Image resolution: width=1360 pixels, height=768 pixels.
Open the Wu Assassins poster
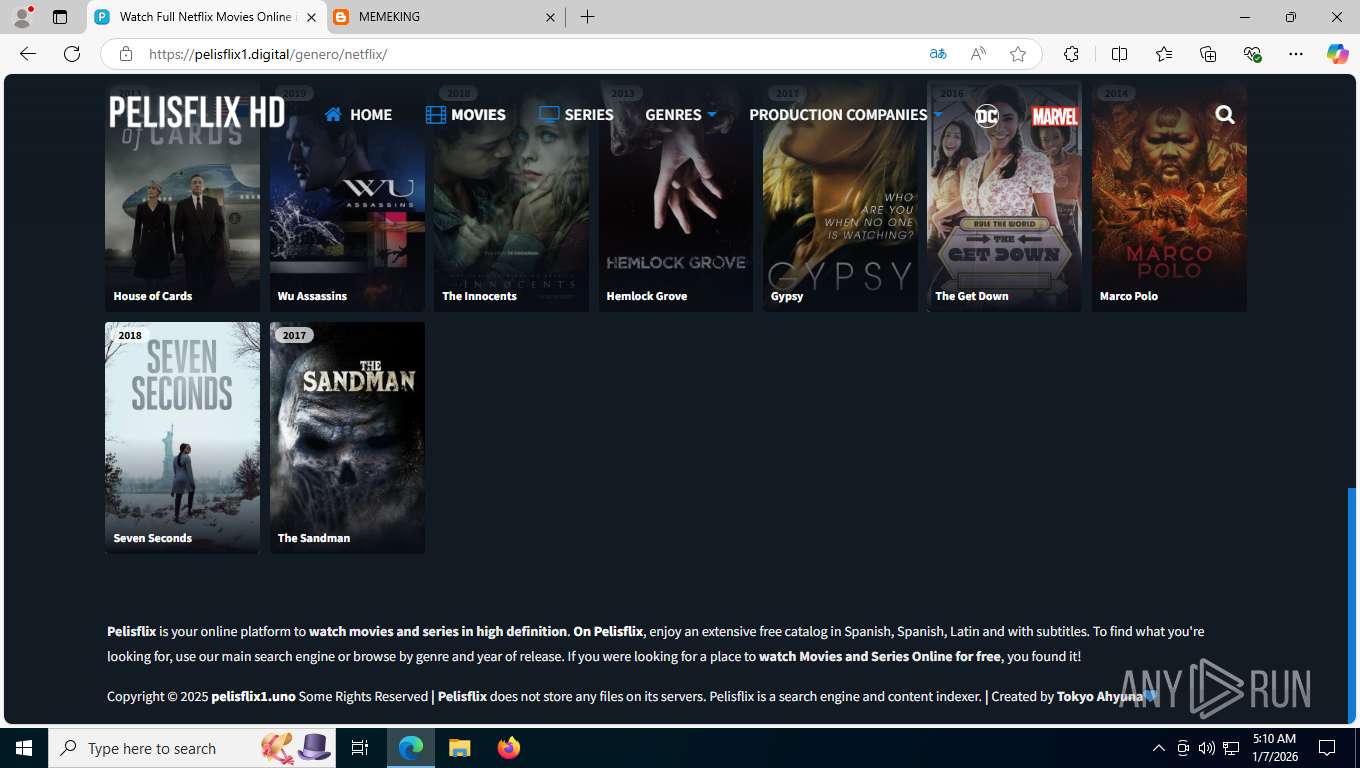347,197
